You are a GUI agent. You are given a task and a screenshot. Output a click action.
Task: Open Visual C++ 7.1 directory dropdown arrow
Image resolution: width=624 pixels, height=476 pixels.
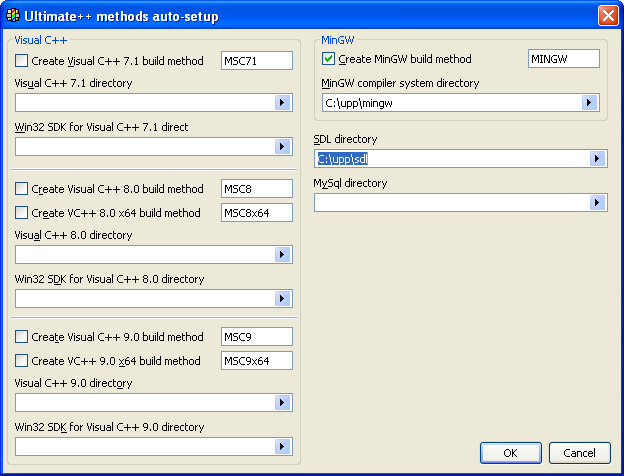coord(282,103)
